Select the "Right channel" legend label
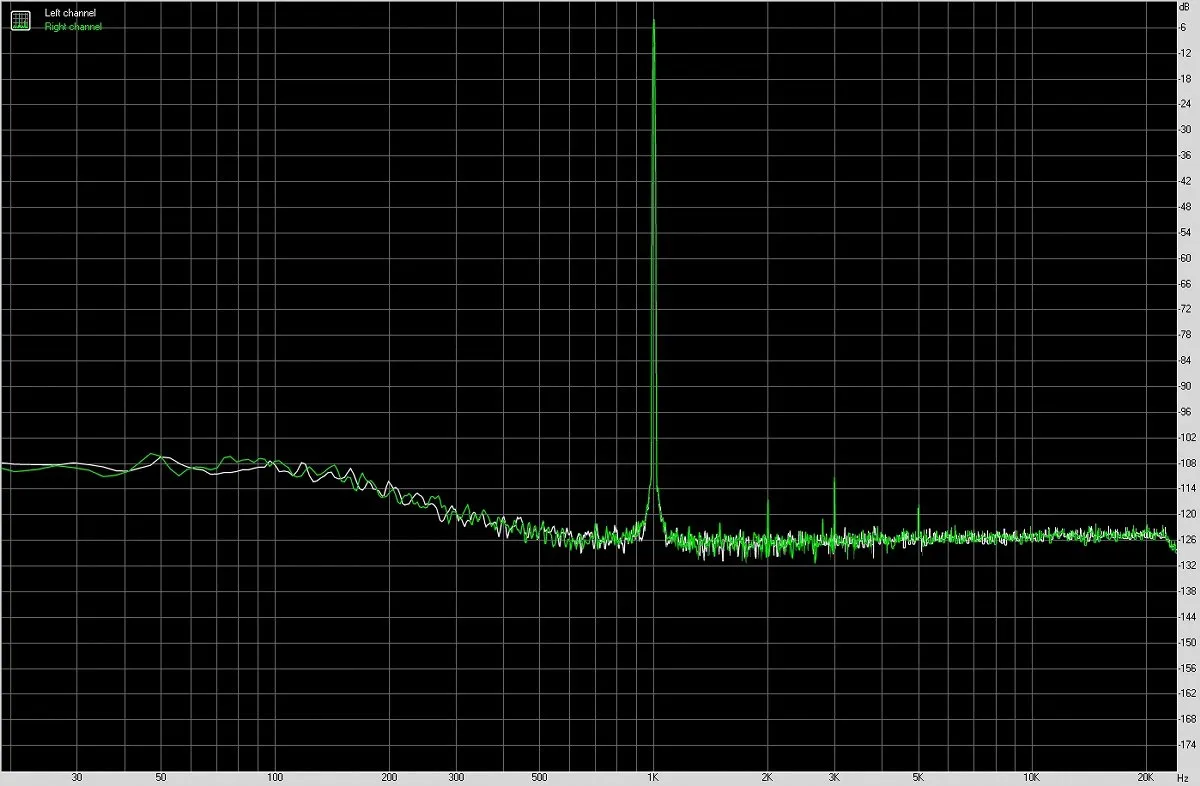Viewport: 1200px width, 786px height. coord(73,27)
